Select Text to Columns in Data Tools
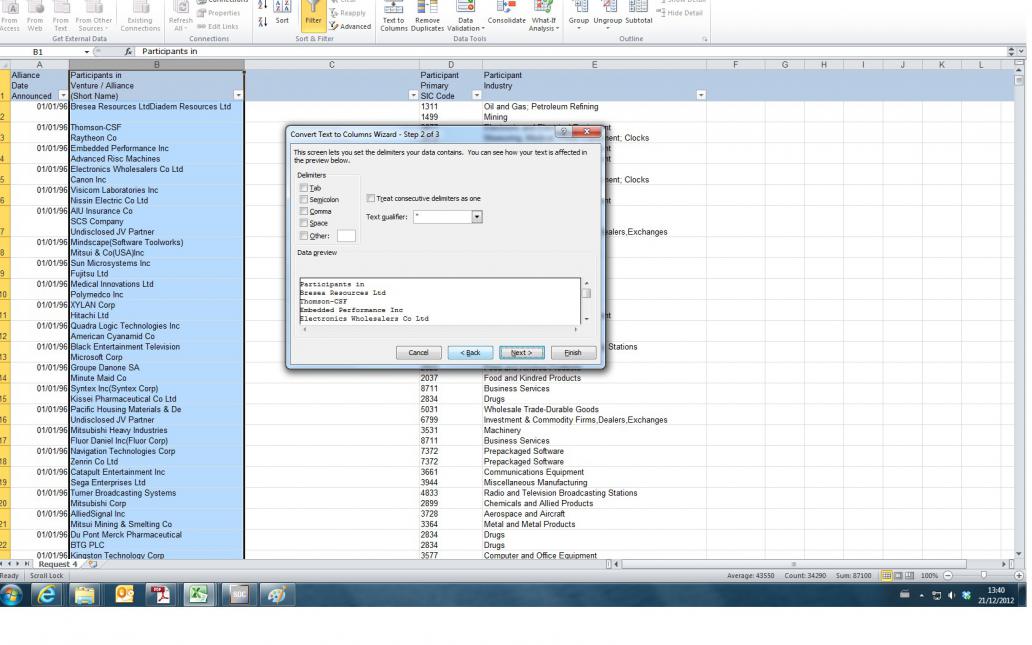The image size is (1032, 645). point(394,16)
